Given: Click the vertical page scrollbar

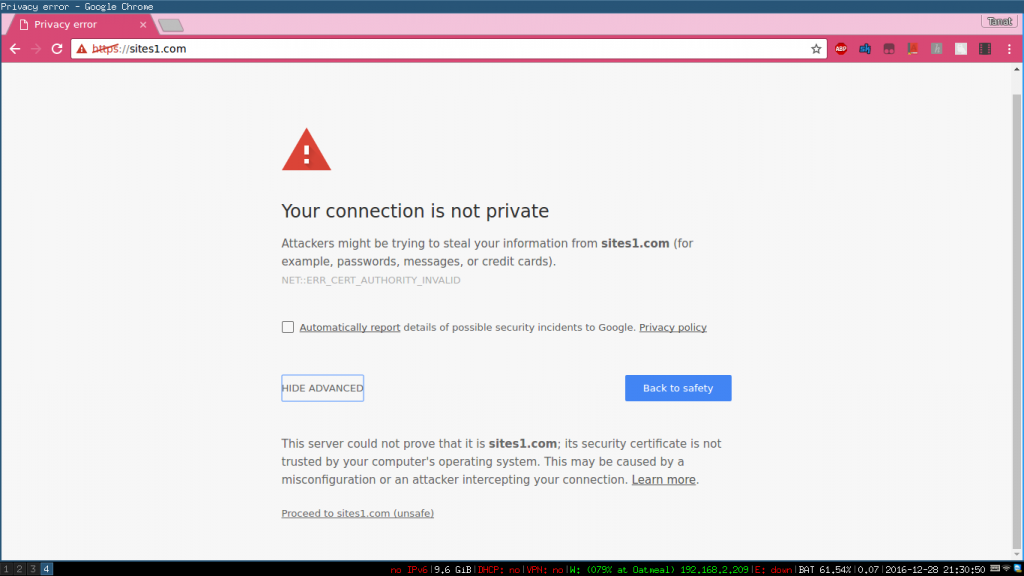Looking at the screenshot, I should click(1017, 312).
